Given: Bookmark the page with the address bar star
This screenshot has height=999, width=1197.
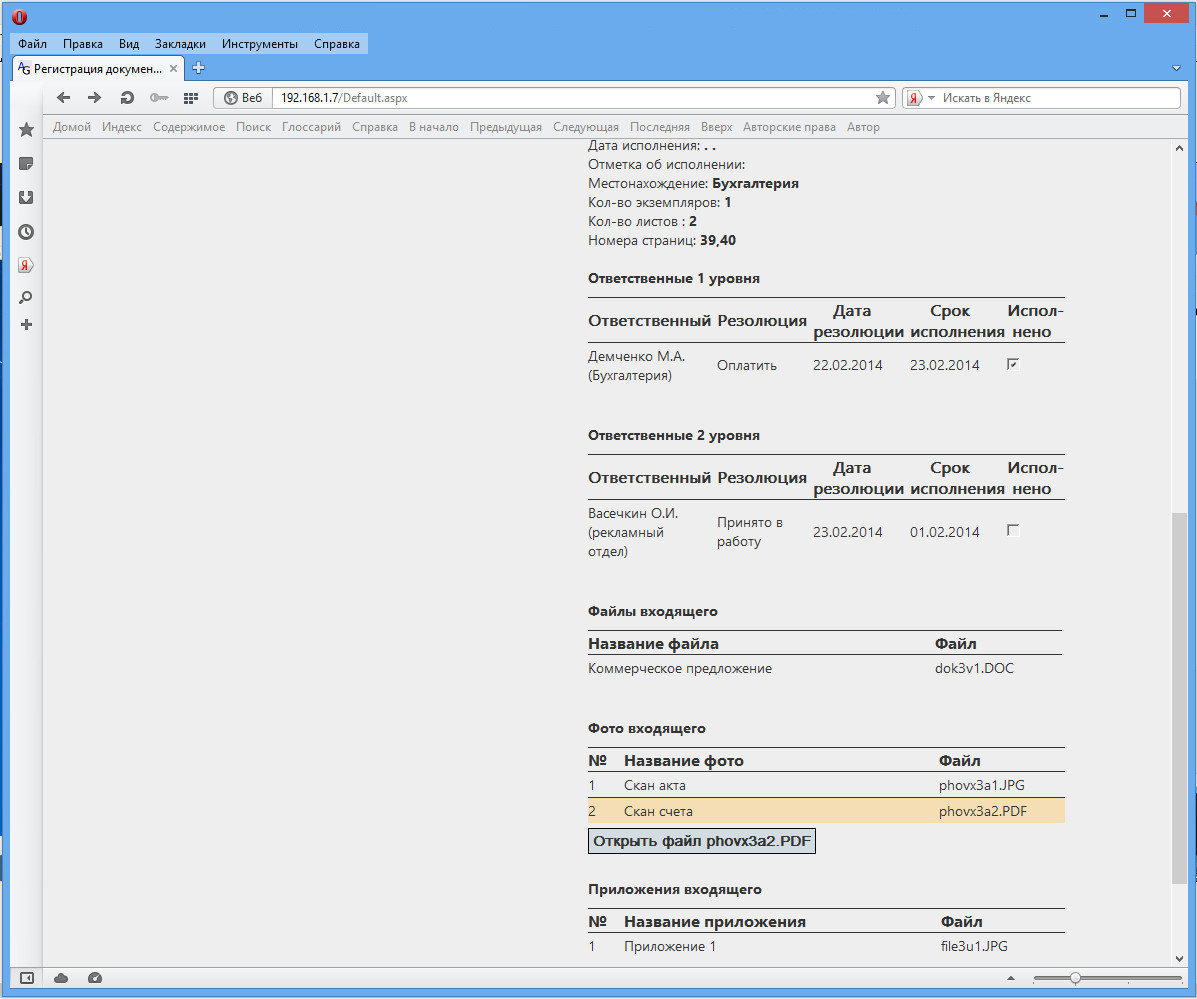Looking at the screenshot, I should coord(882,98).
